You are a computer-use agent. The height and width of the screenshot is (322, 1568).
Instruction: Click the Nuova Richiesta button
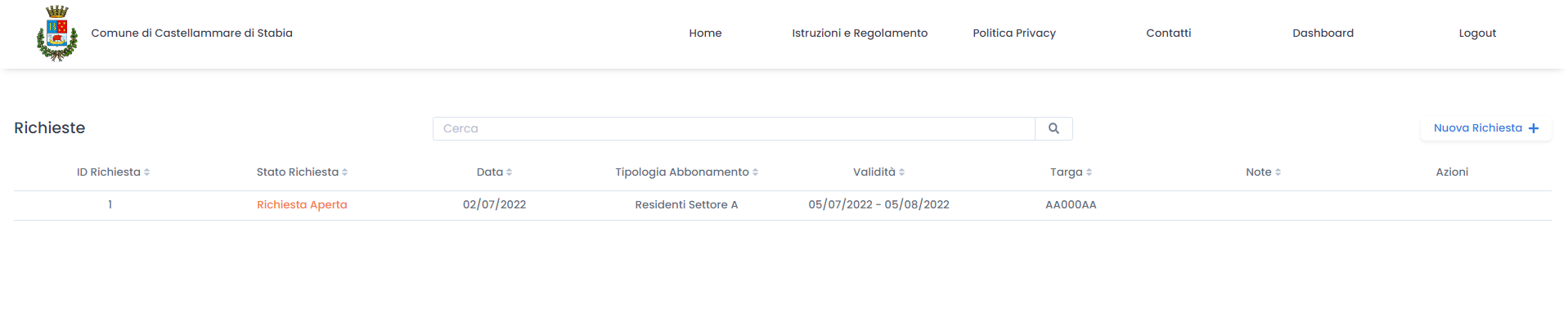click(x=1486, y=128)
